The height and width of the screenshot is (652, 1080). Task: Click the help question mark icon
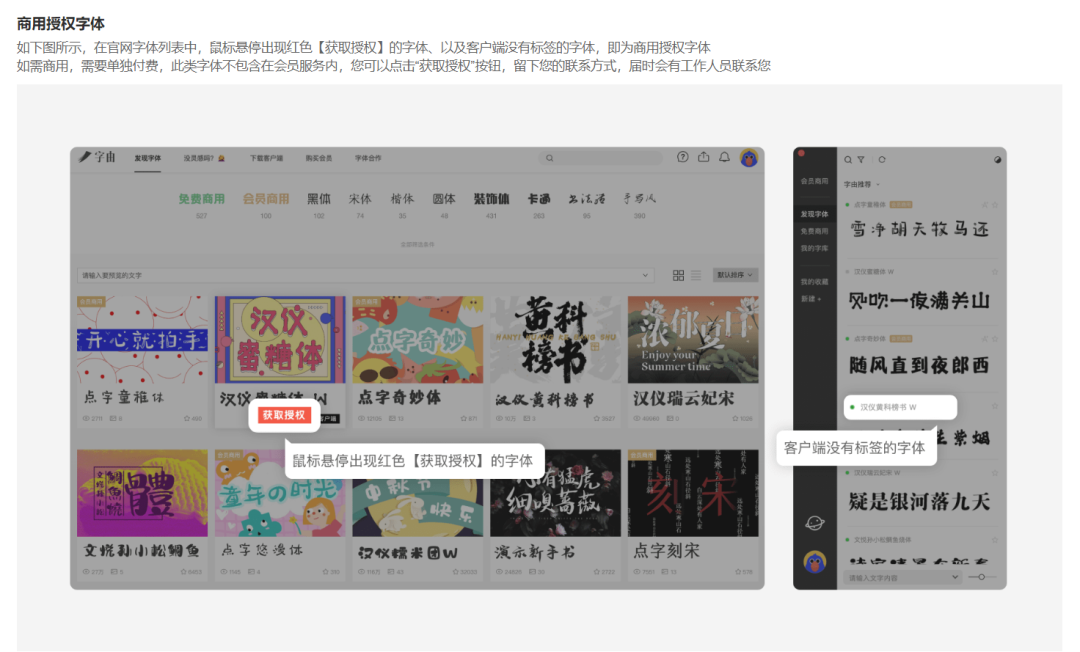(683, 157)
